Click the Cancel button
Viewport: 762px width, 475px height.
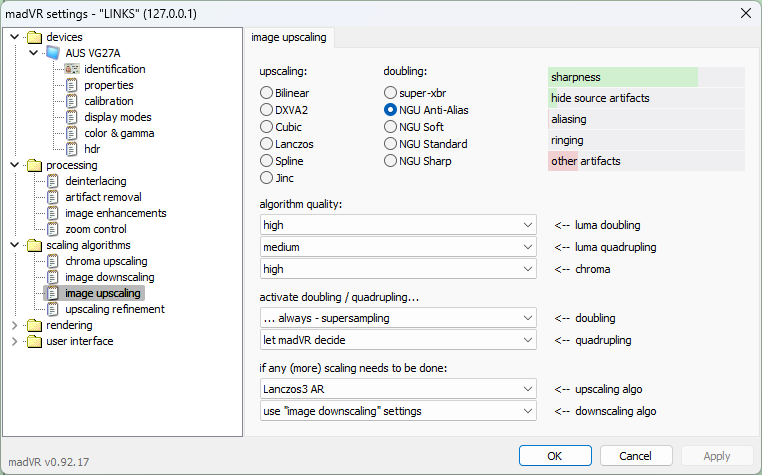pos(636,456)
